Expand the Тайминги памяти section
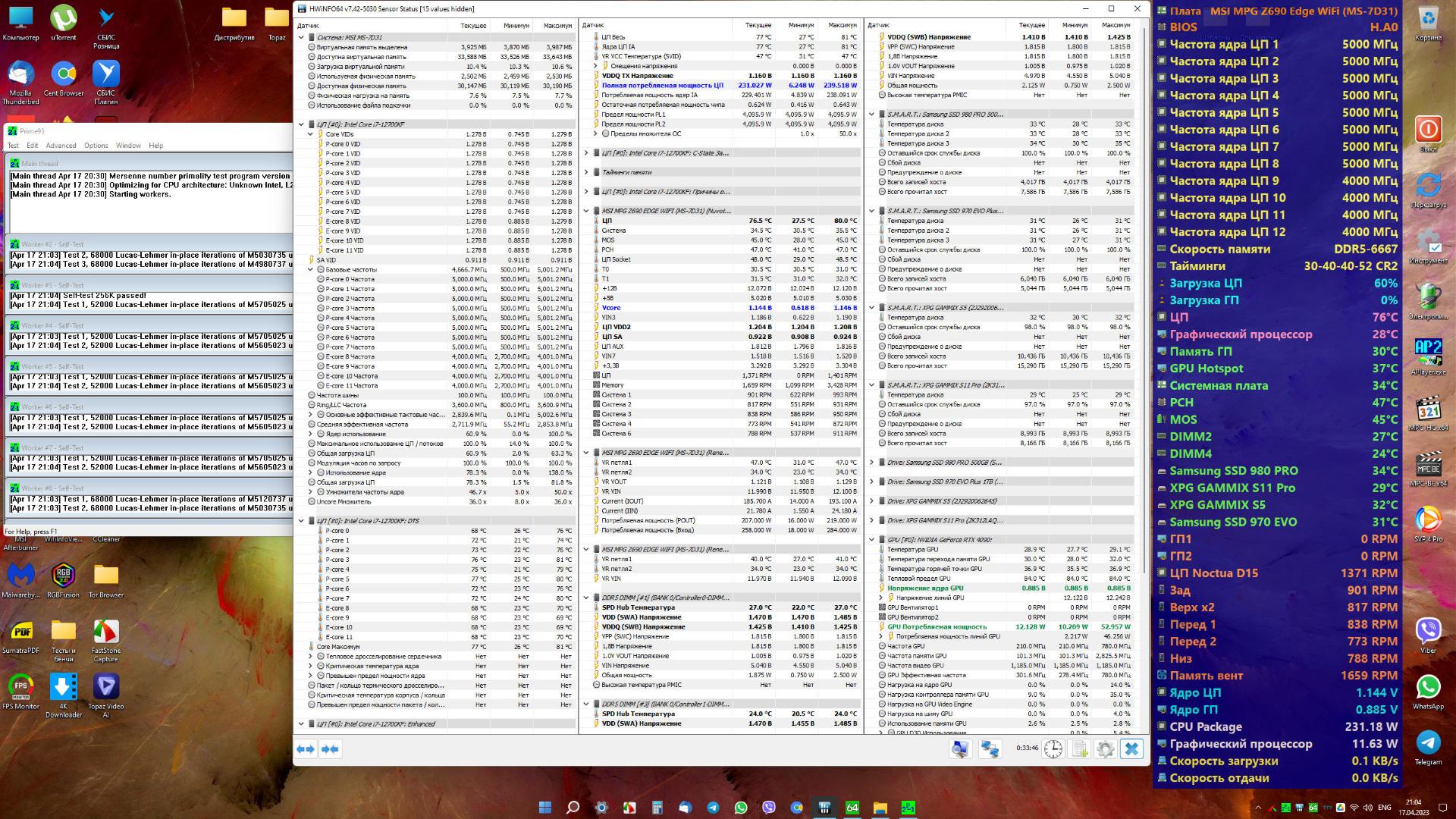 point(586,172)
